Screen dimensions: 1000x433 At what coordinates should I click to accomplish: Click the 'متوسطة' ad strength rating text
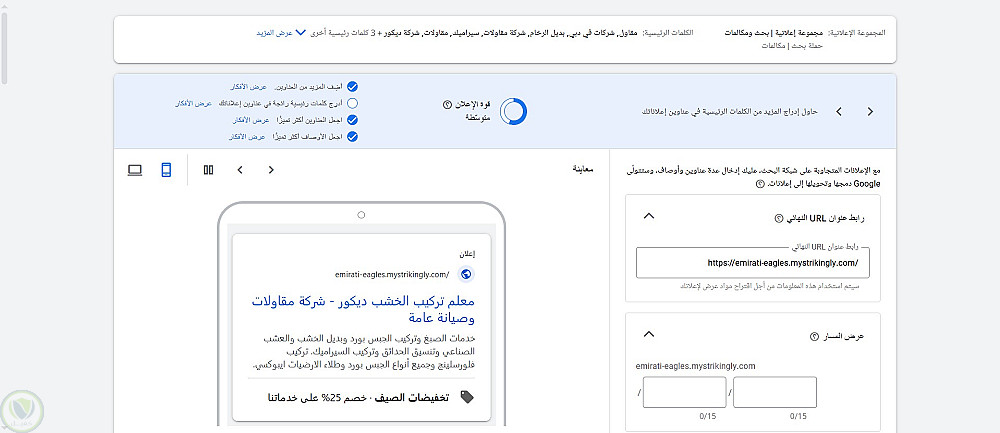(x=478, y=118)
